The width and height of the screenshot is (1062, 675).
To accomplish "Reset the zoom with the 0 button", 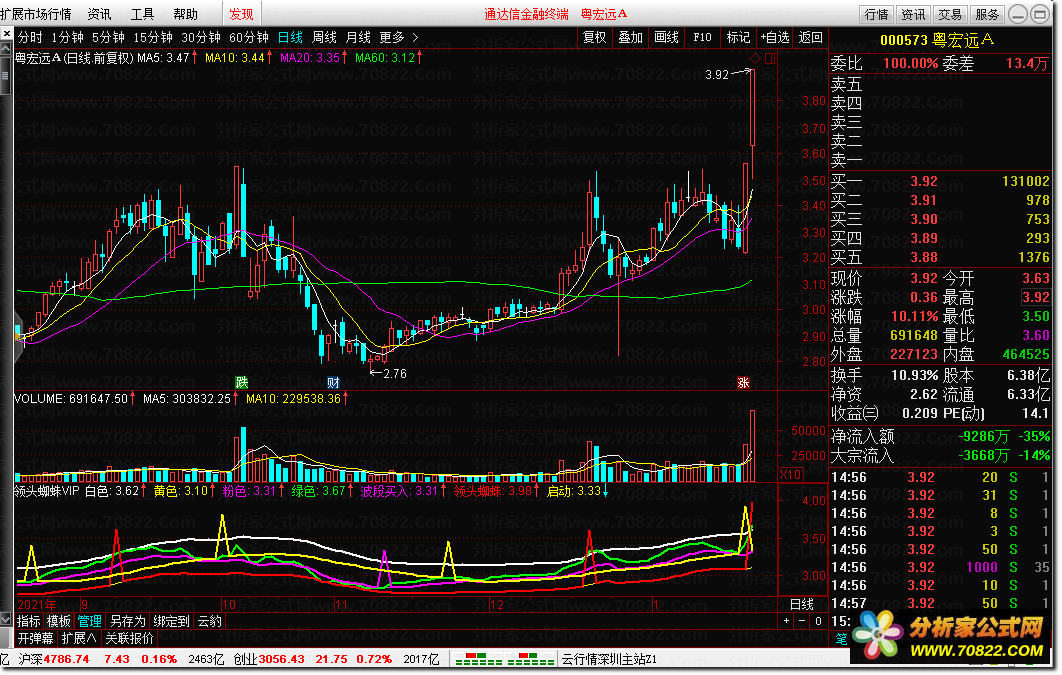I will click(x=818, y=621).
